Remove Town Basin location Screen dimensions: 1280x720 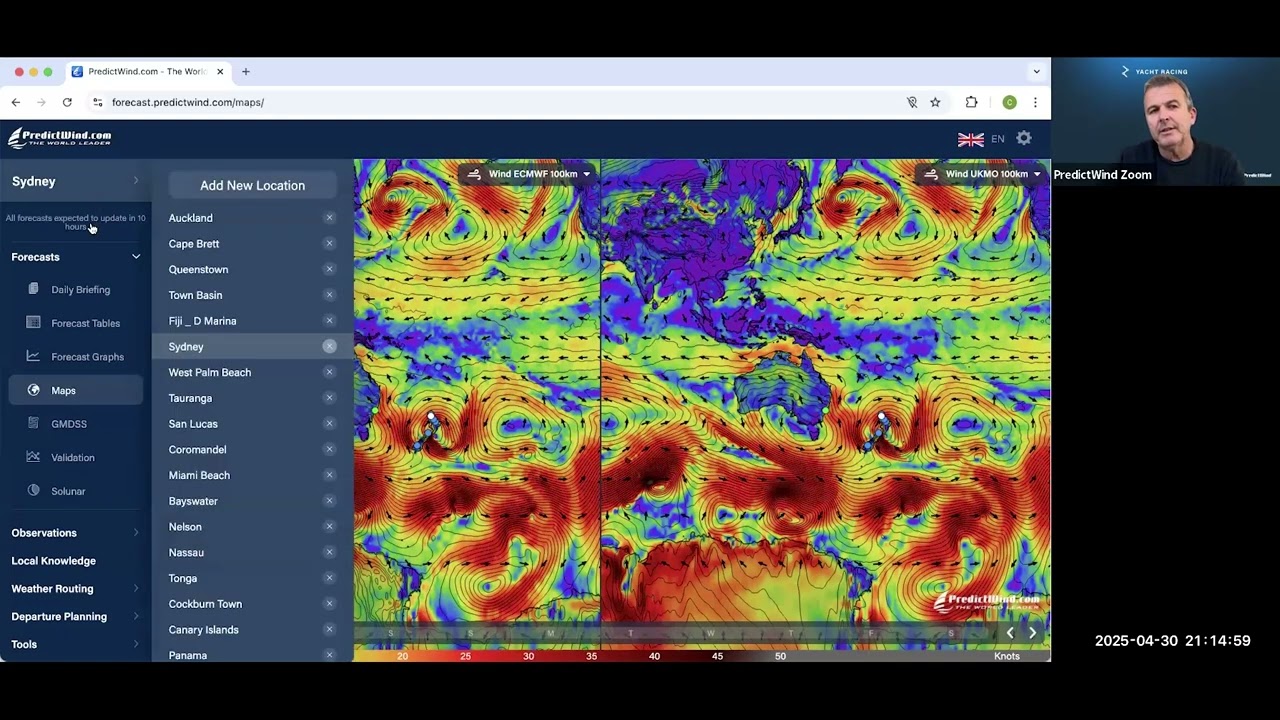329,295
